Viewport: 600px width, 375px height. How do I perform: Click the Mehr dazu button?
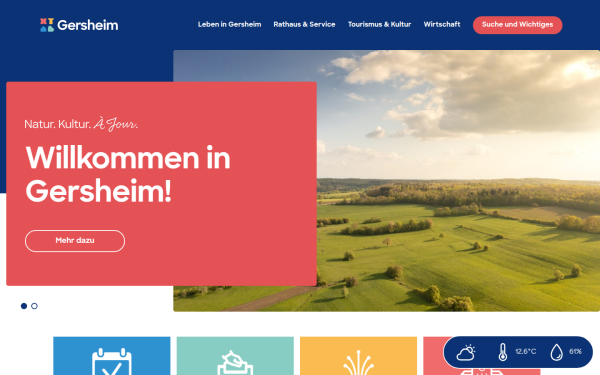point(75,241)
